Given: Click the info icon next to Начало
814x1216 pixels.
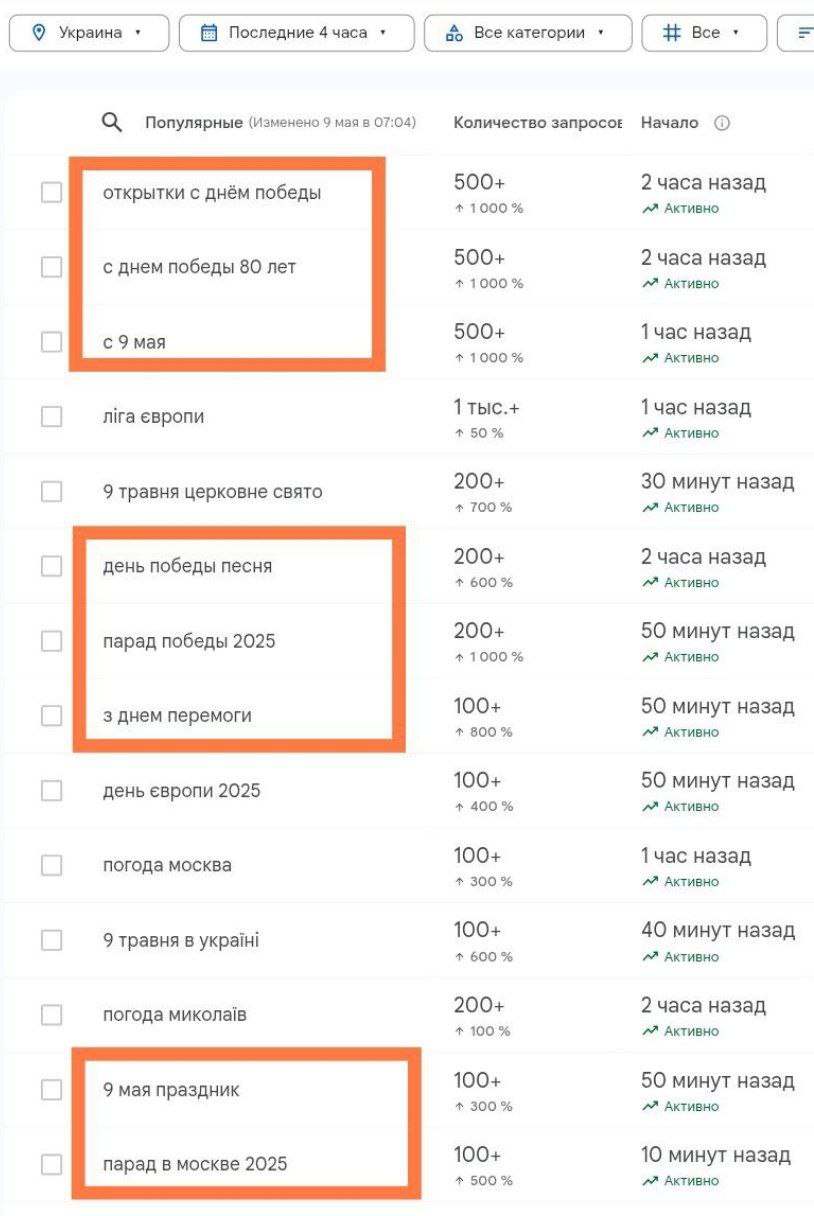Looking at the screenshot, I should (x=722, y=123).
